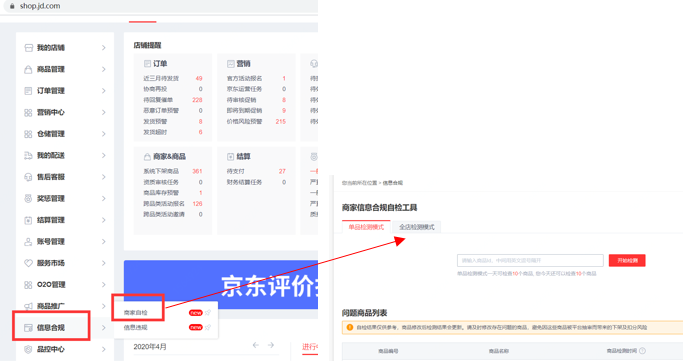Click the 营销中心 grid icon in sidebar
This screenshot has height=361, width=683.
[x=28, y=112]
